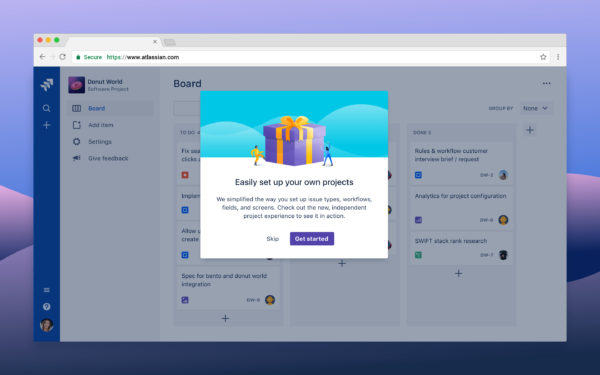Click the Give feedback megaphone icon
This screenshot has height=375, width=600.
coord(77,158)
